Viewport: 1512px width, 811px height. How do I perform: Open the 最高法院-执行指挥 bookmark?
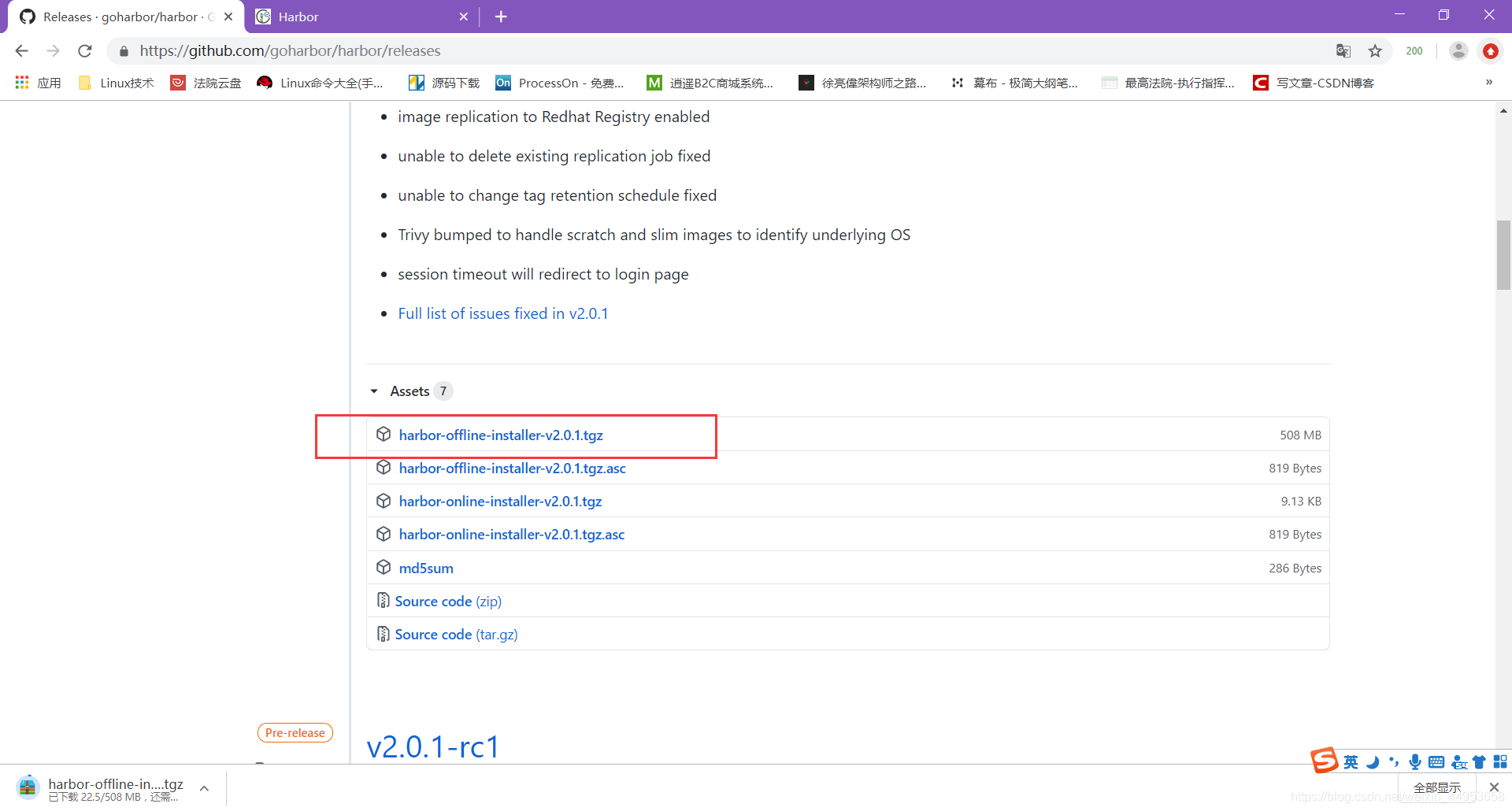[1168, 83]
